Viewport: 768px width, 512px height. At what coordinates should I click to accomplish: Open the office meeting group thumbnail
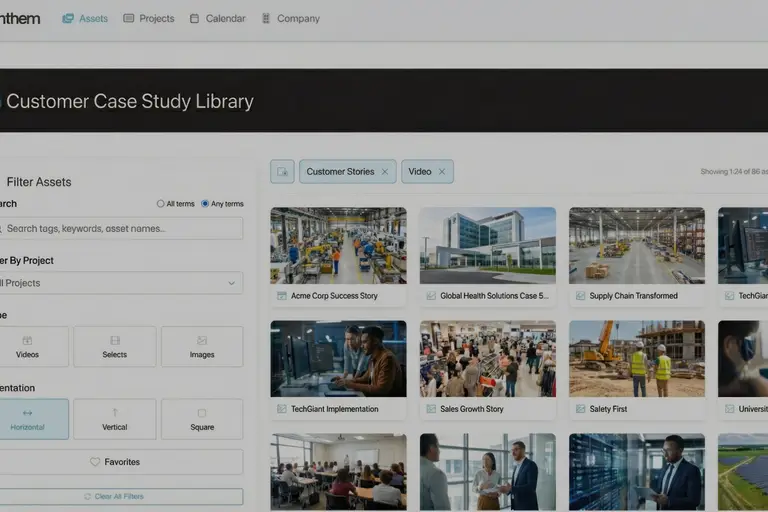click(x=488, y=472)
